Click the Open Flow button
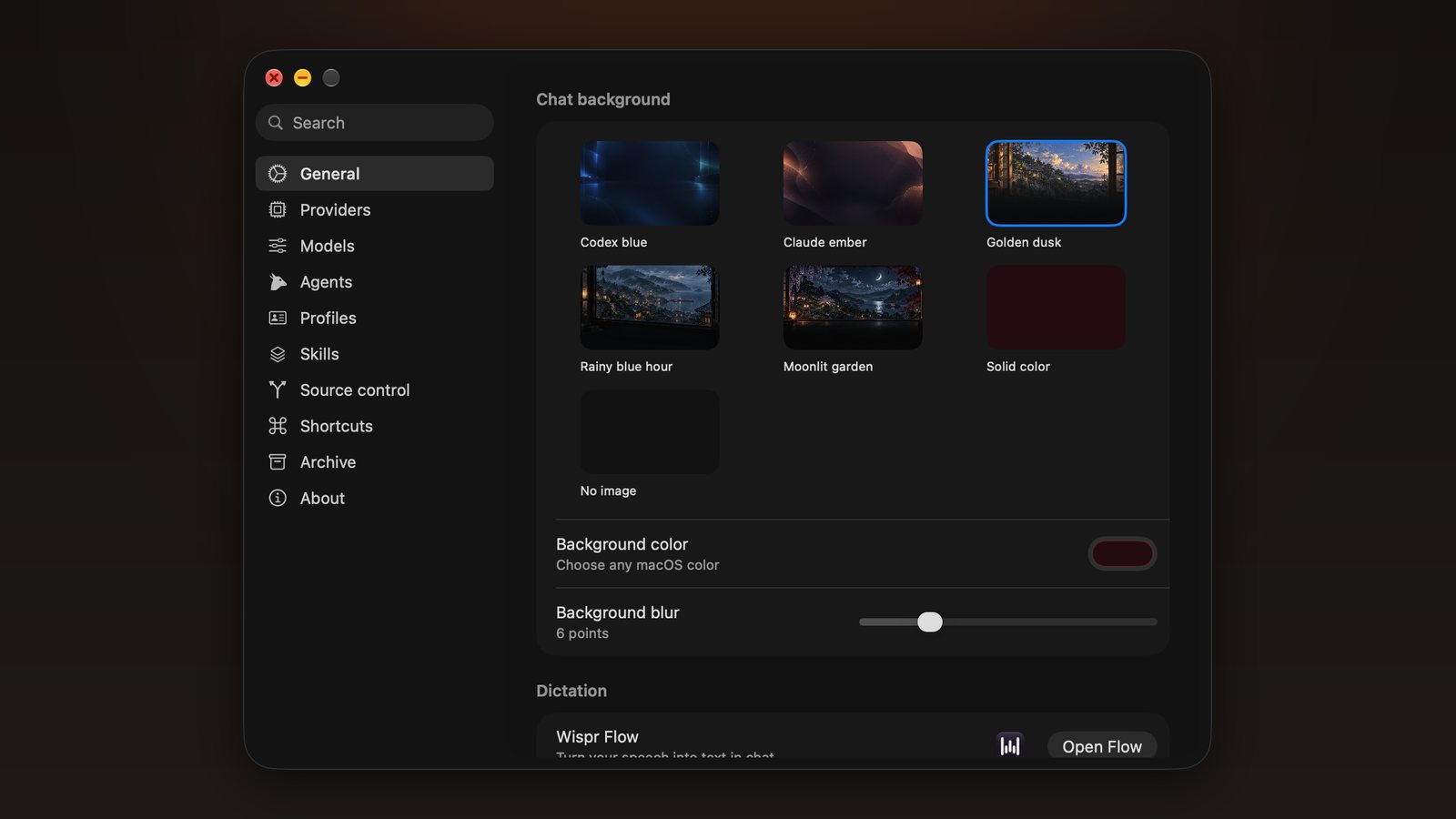Screen dimensions: 1456x819 pos(1102,746)
